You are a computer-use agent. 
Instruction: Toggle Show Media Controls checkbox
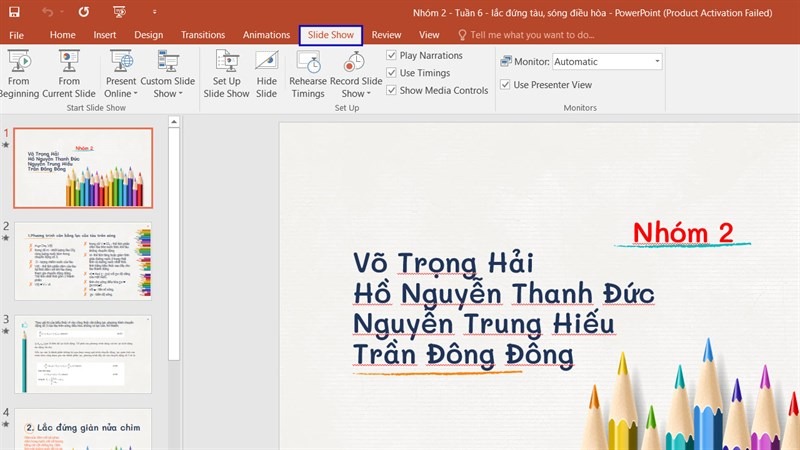(391, 90)
